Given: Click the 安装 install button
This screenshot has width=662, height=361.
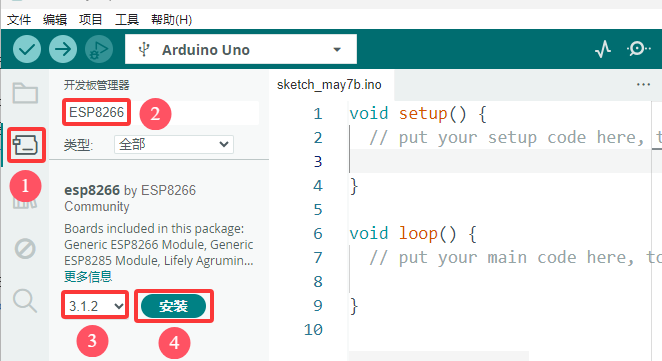Looking at the screenshot, I should click(x=174, y=306).
